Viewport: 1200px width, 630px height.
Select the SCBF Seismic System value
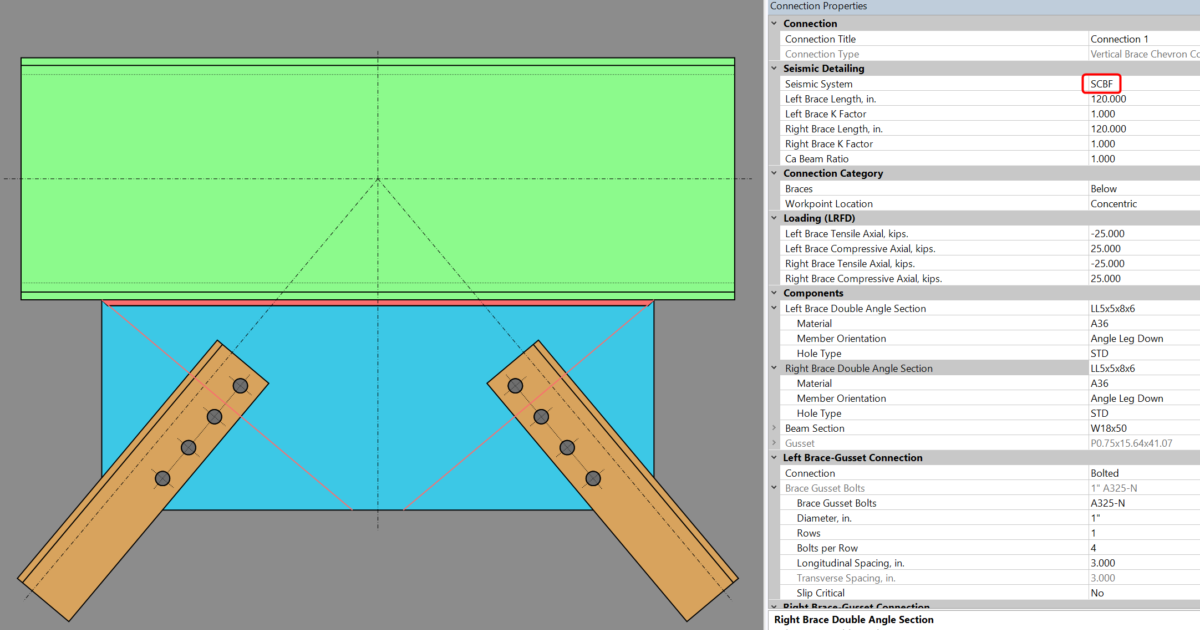click(x=1102, y=84)
